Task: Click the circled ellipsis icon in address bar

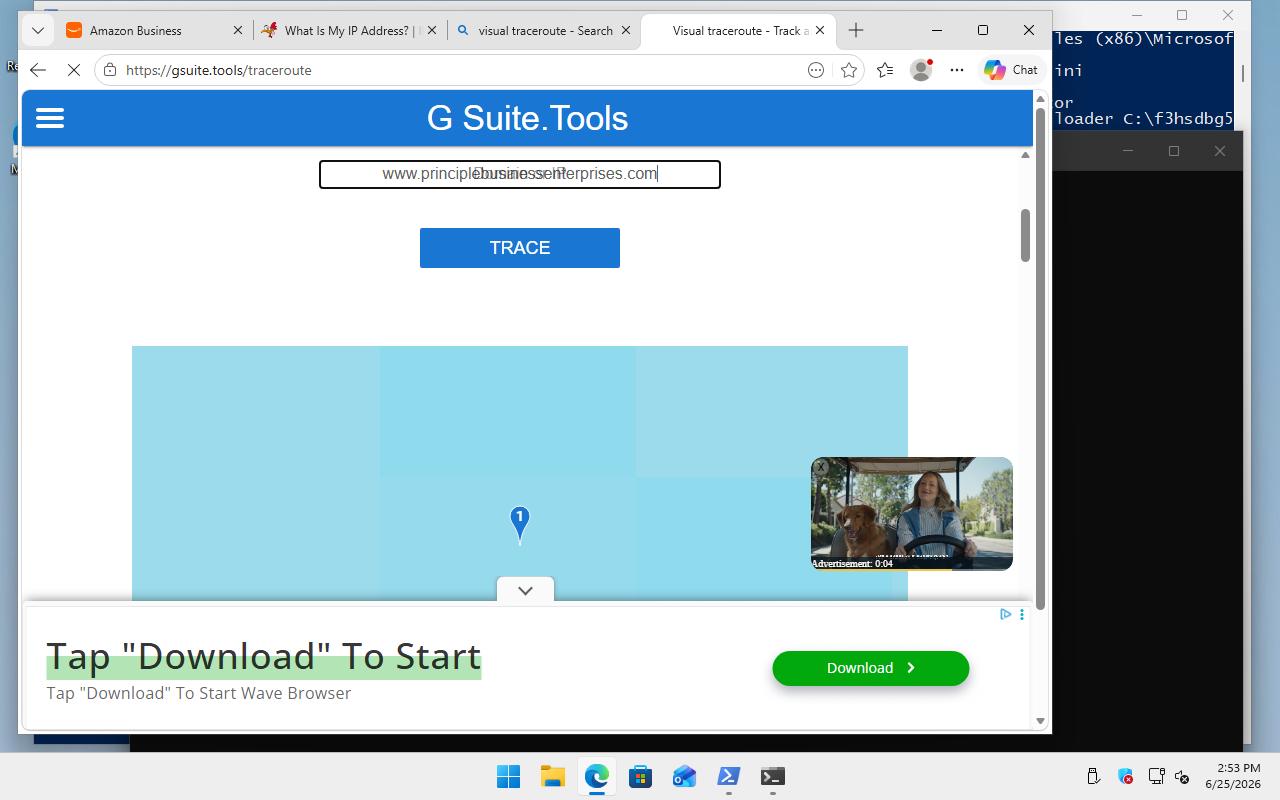Action: pyautogui.click(x=816, y=70)
